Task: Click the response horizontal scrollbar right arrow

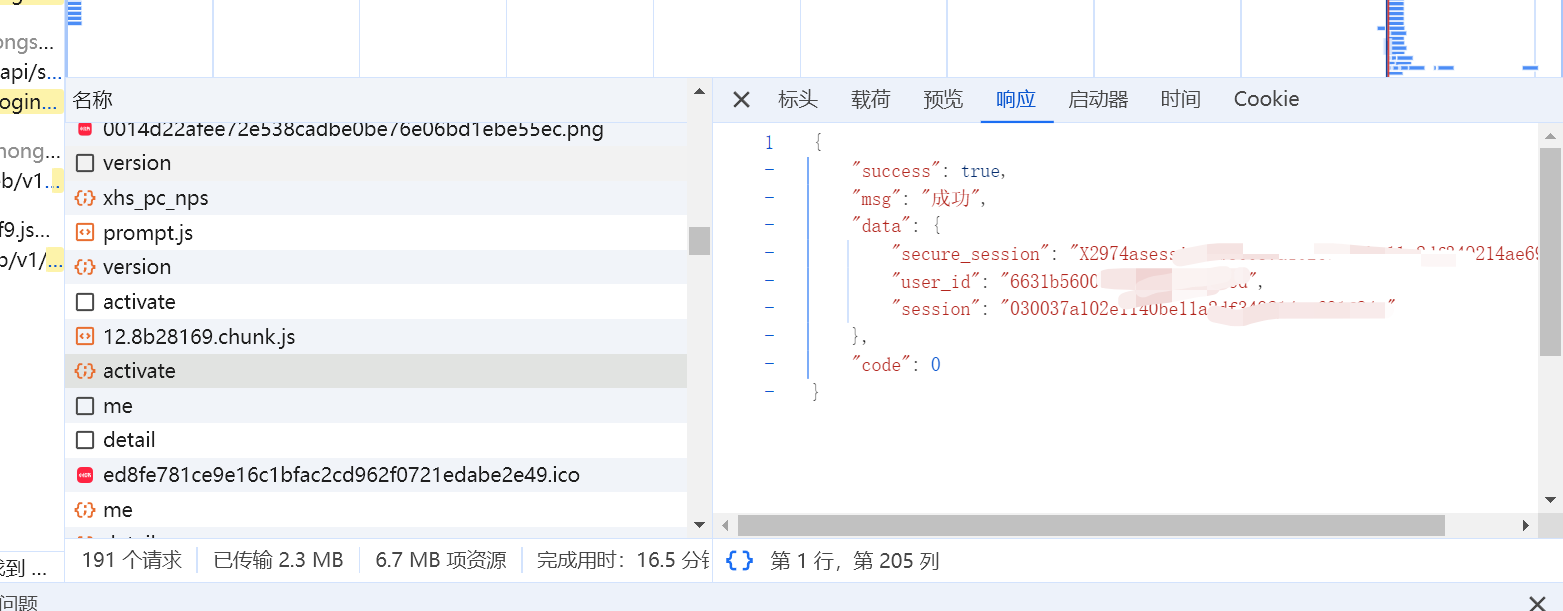Action: pos(1526,525)
